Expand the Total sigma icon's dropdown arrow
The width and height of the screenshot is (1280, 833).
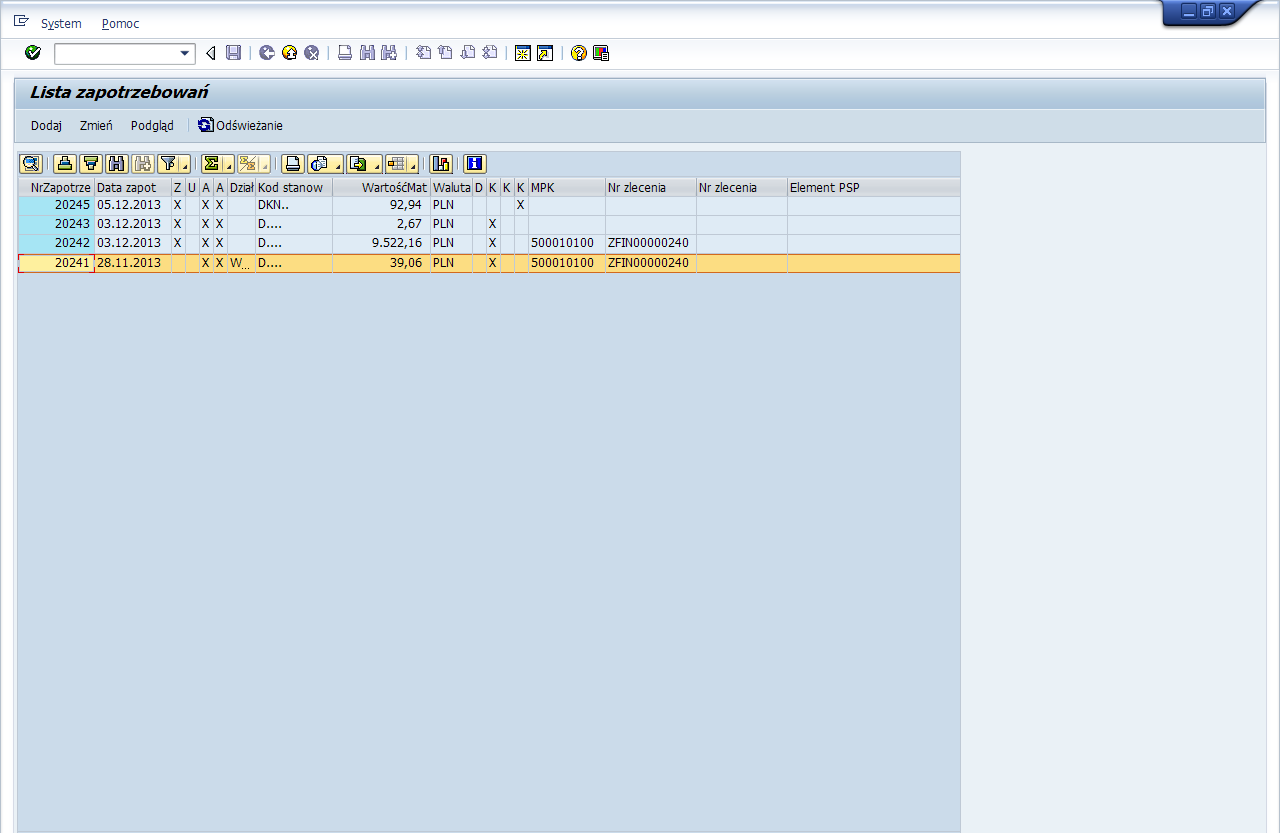pyautogui.click(x=229, y=165)
